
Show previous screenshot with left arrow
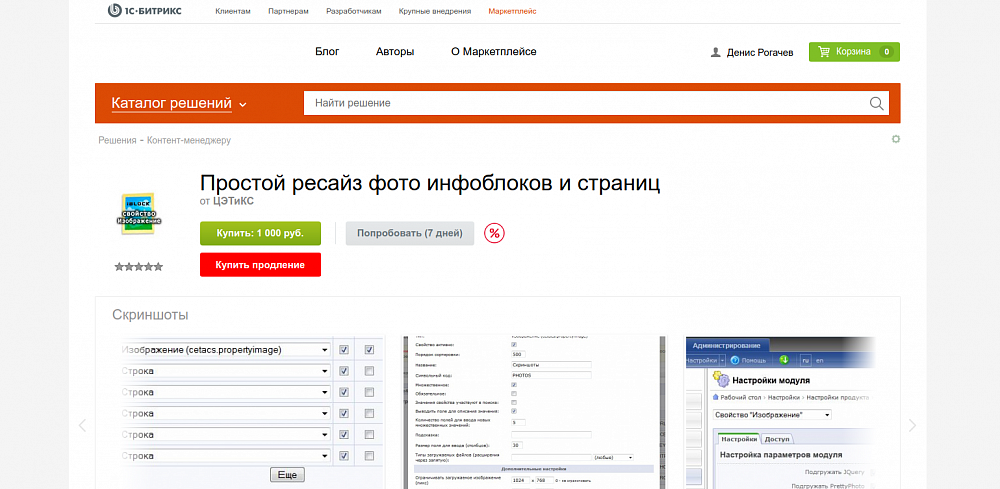click(x=82, y=425)
